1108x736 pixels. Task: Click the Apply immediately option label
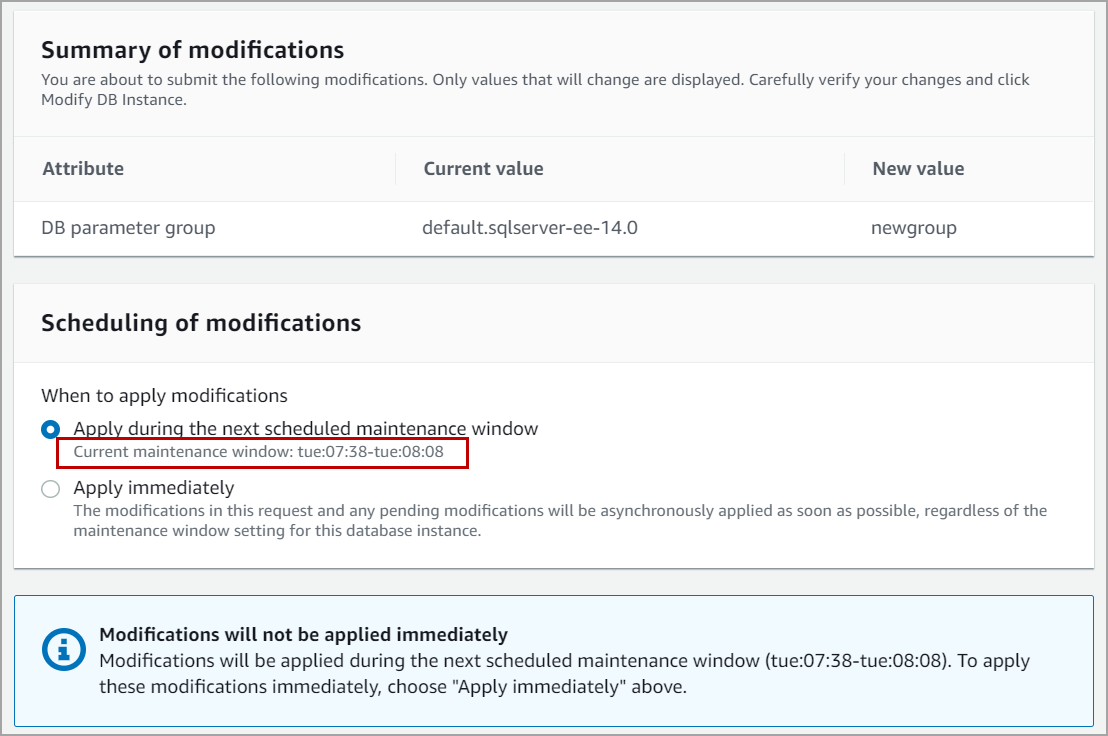pyautogui.click(x=154, y=488)
